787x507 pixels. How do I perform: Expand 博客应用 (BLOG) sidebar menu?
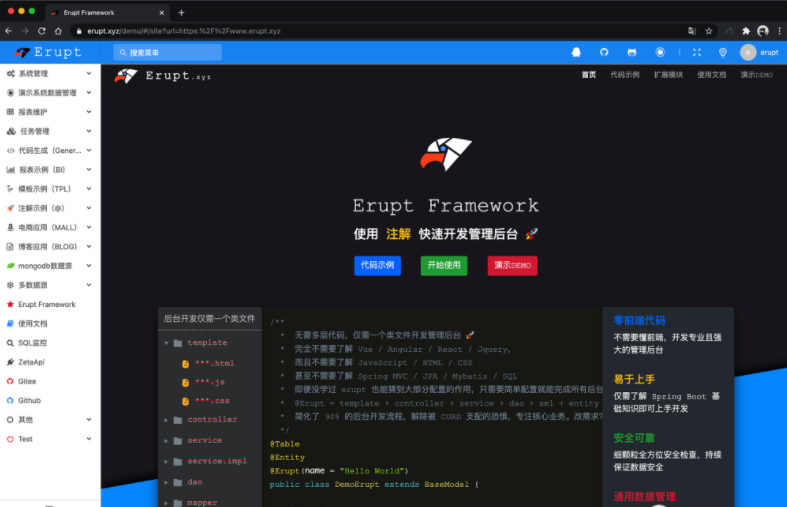pos(49,246)
